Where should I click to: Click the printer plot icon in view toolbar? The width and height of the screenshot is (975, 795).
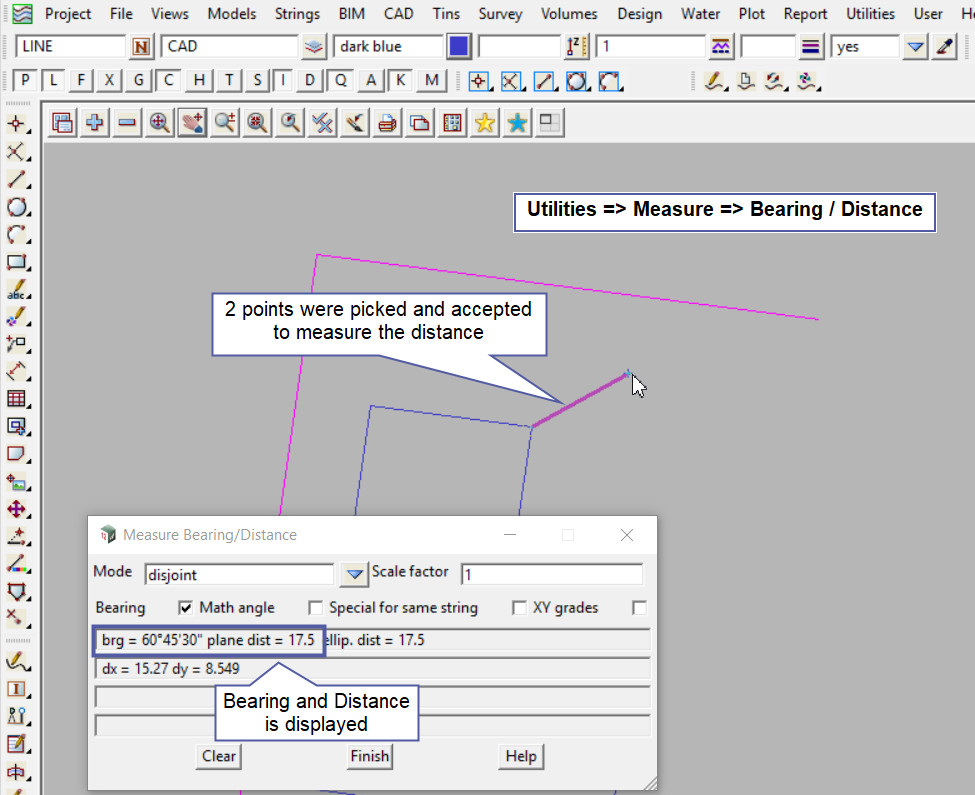click(x=388, y=123)
